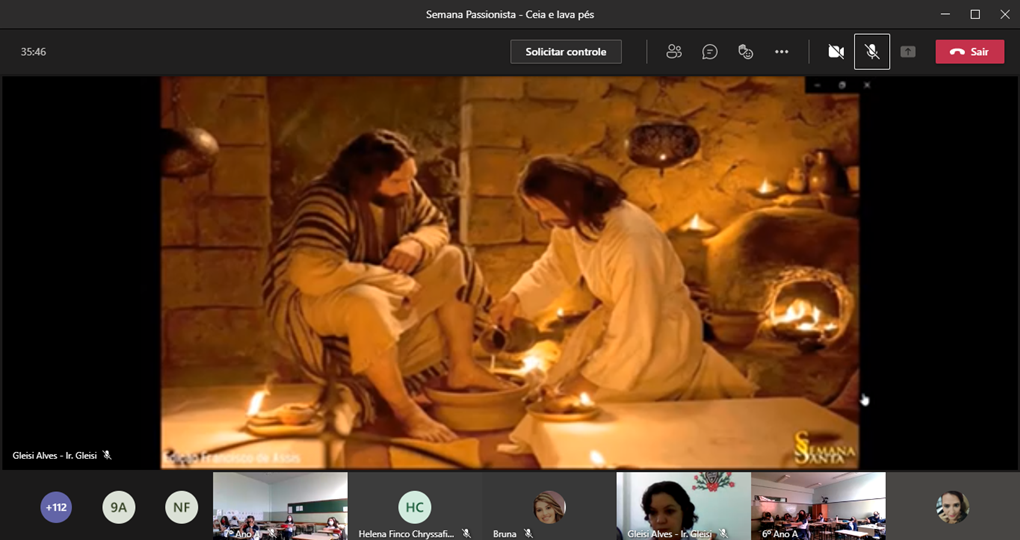Screen dimensions: 1020x540
Task: Select the 9A participant avatar
Action: 118,507
